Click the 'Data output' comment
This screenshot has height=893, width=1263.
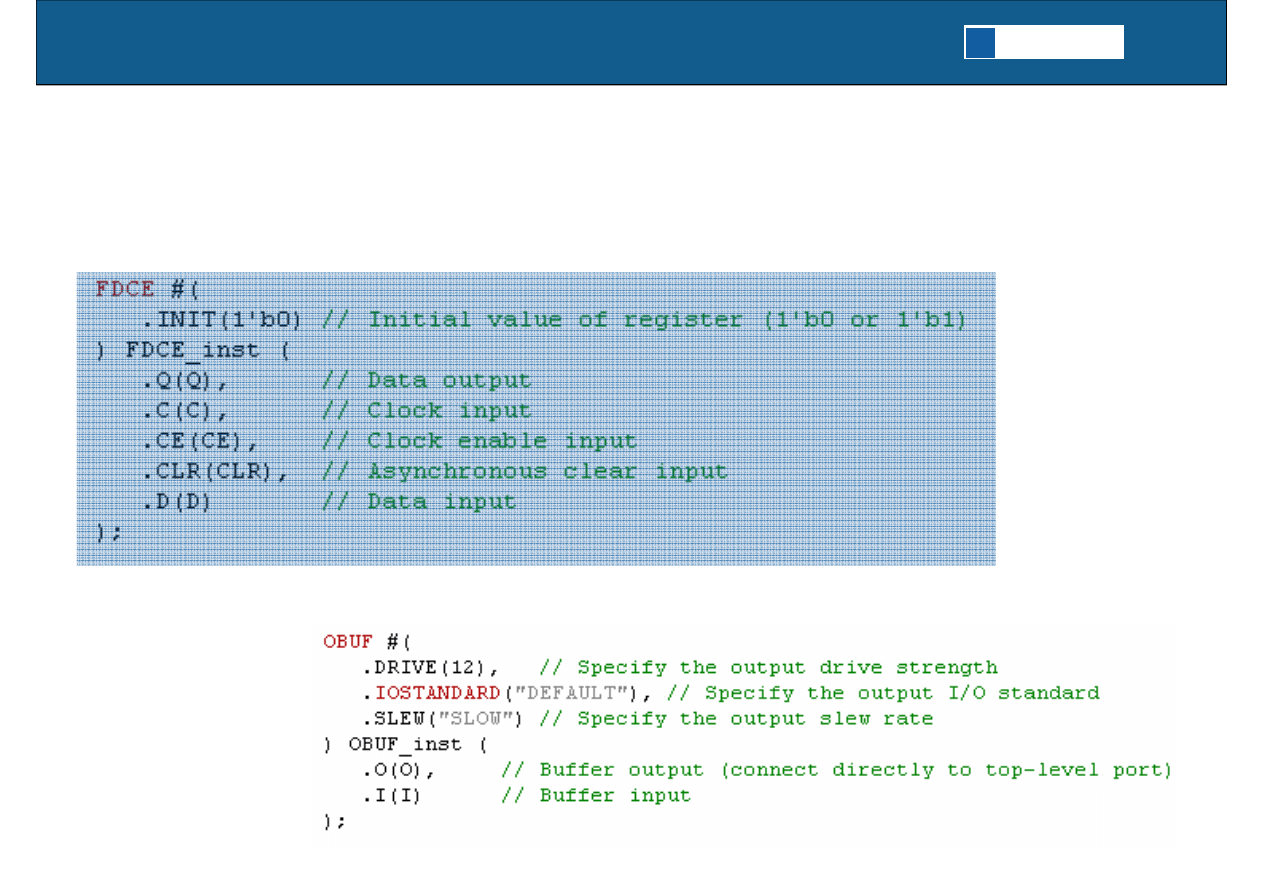(448, 380)
